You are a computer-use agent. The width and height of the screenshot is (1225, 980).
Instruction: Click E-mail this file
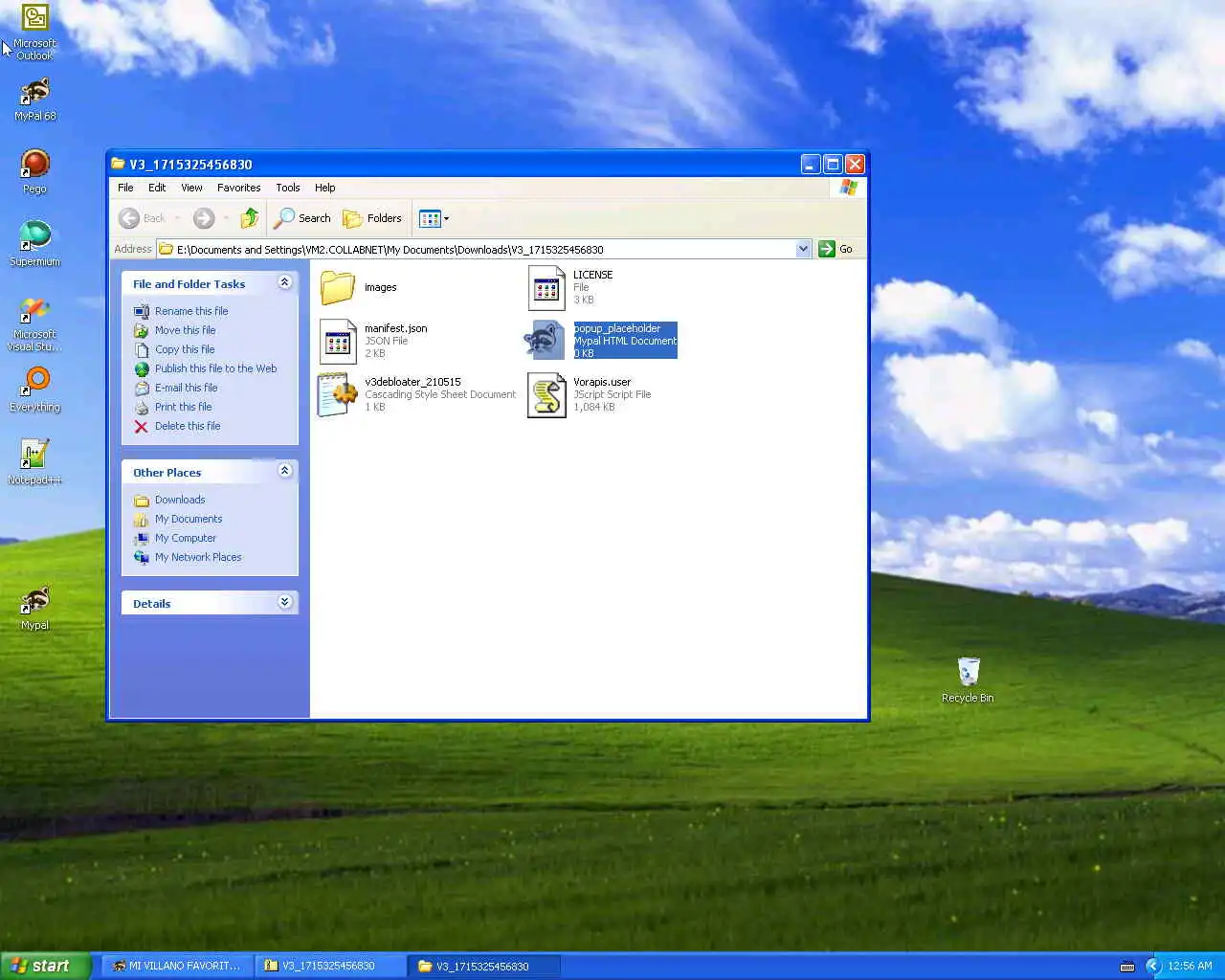click(x=186, y=388)
